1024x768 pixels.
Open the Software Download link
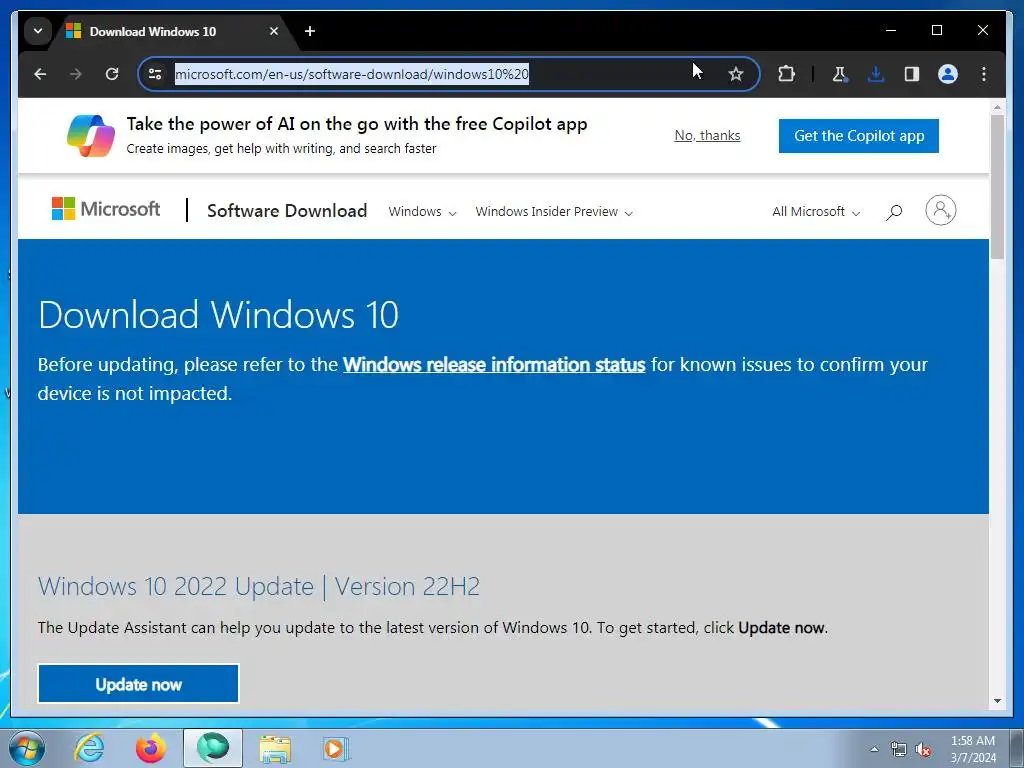tap(287, 210)
